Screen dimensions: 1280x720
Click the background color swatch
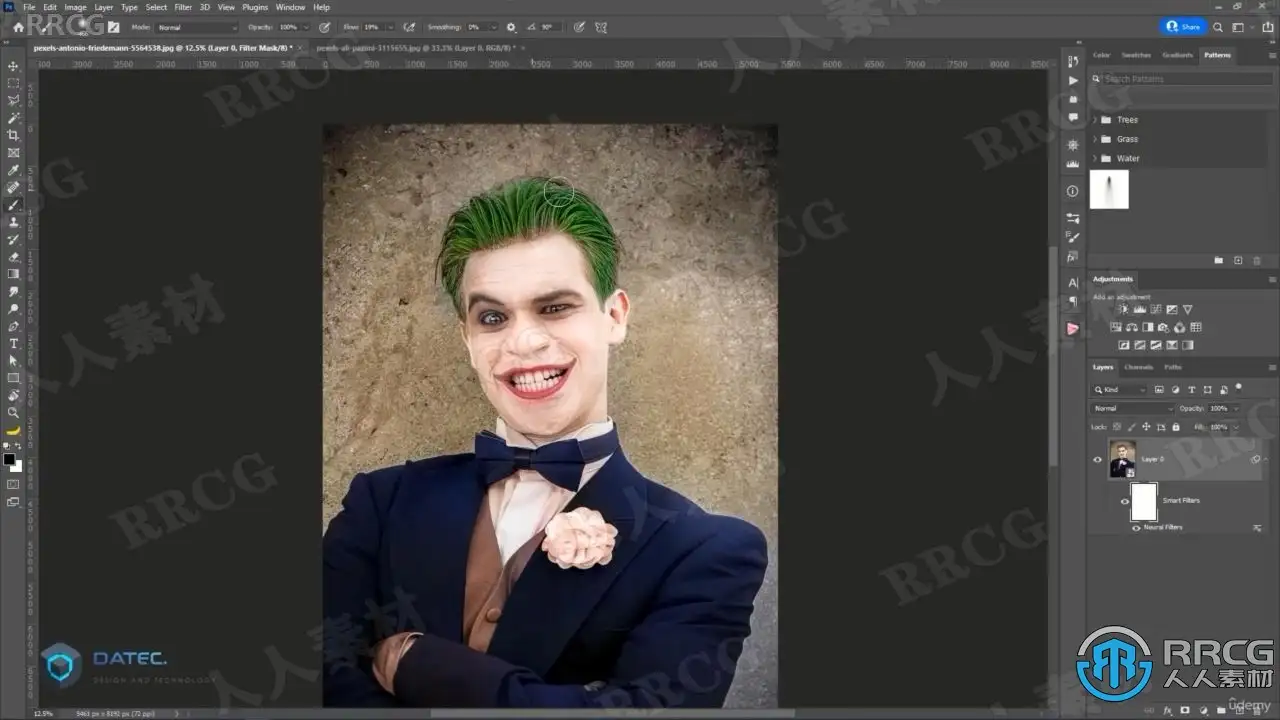[16, 466]
